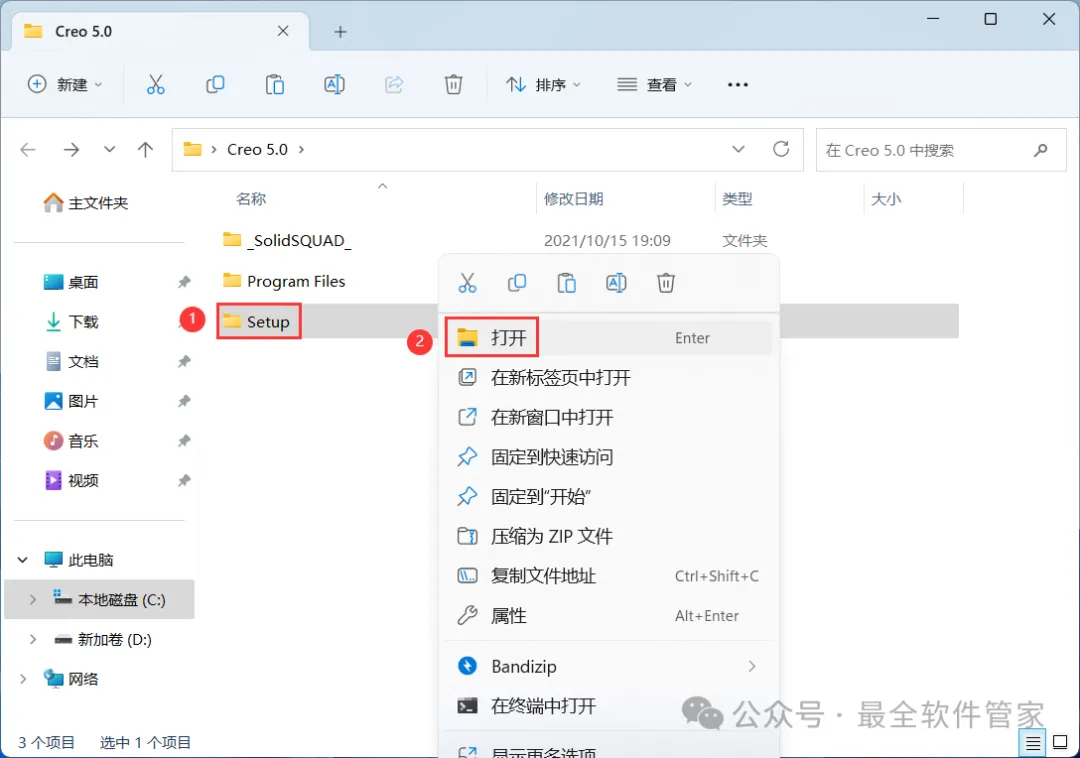Open the 排序 sort dropdown

544,85
